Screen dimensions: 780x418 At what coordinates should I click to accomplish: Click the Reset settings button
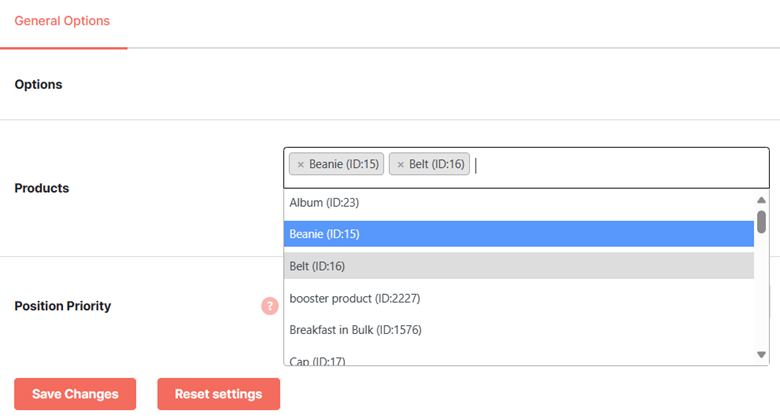point(219,394)
